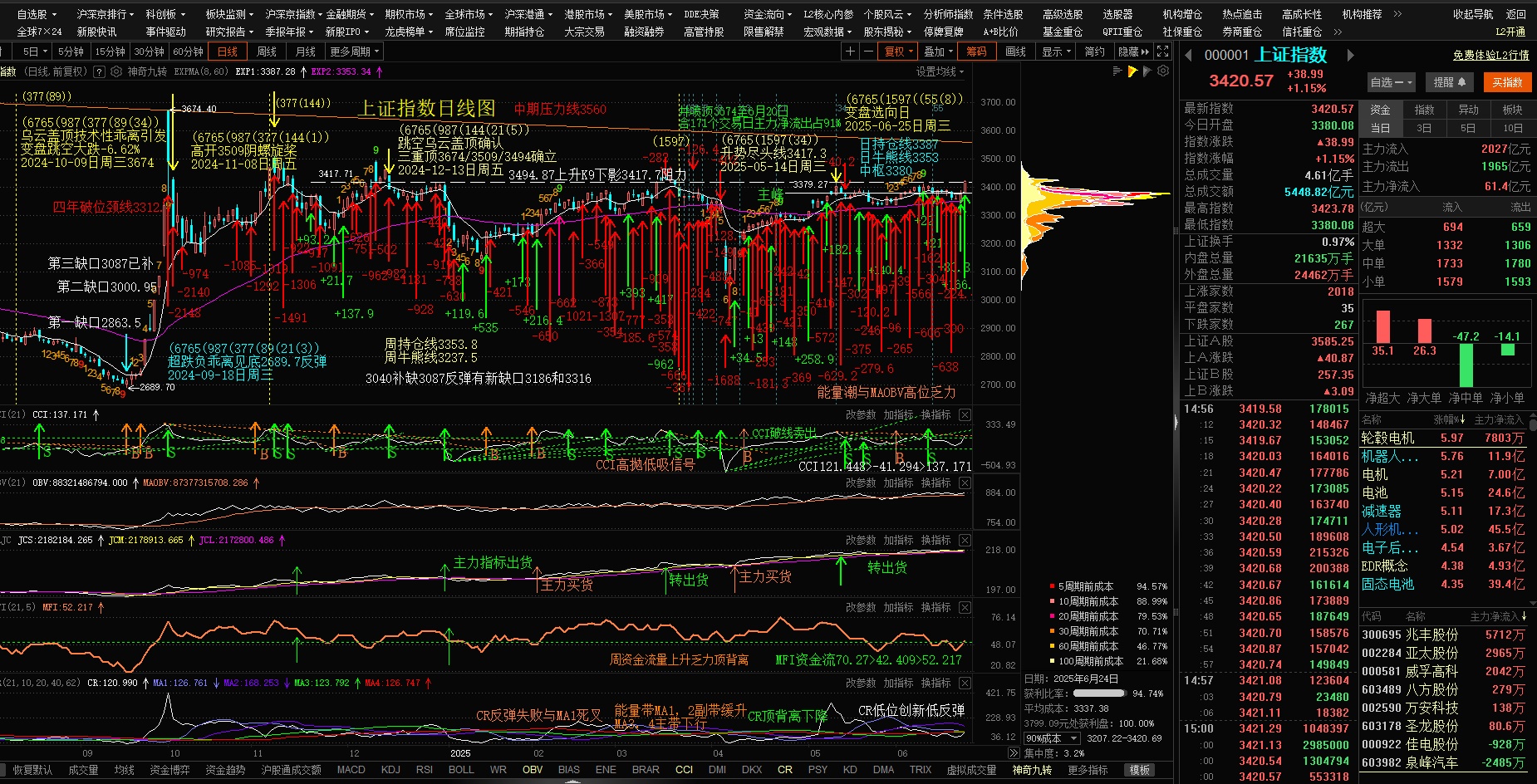Switch to 月线 monthly period

coord(306,51)
